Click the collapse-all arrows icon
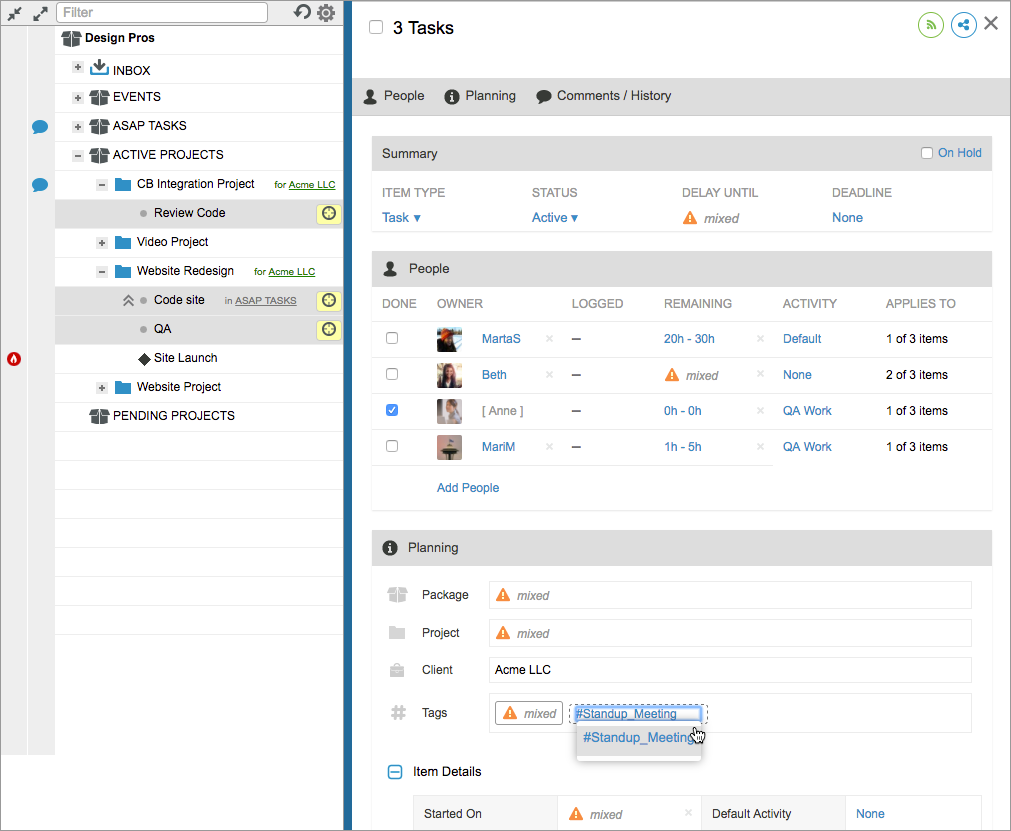Image resolution: width=1011 pixels, height=831 pixels. [x=15, y=14]
